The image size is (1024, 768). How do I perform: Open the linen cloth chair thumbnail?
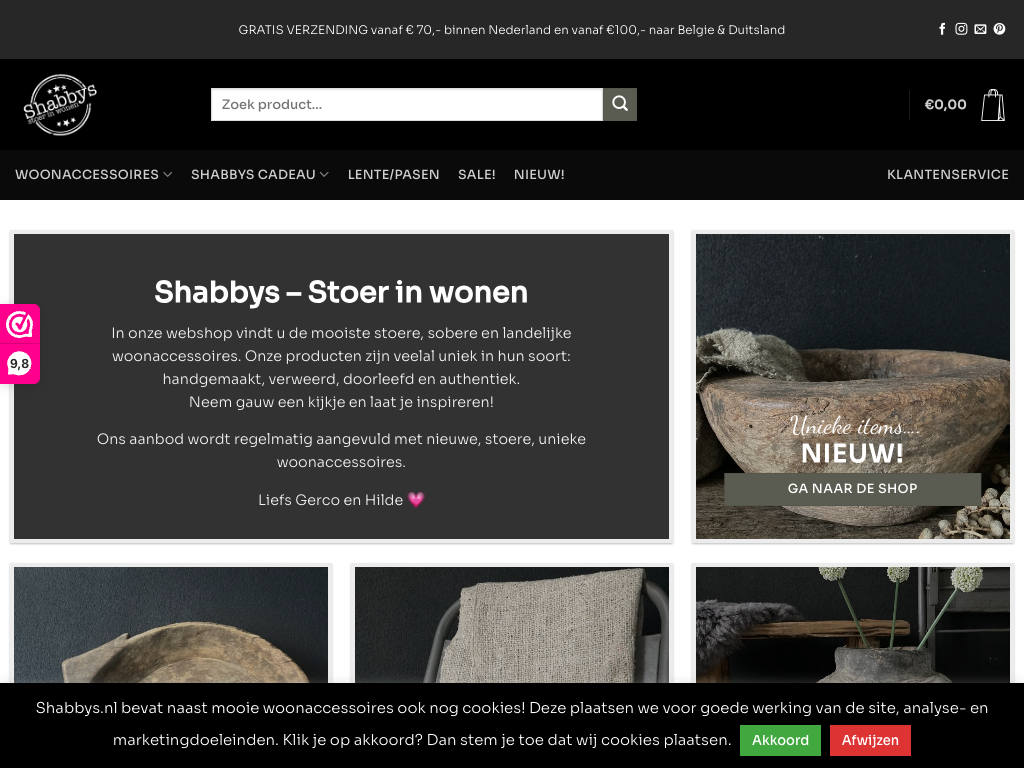511,625
